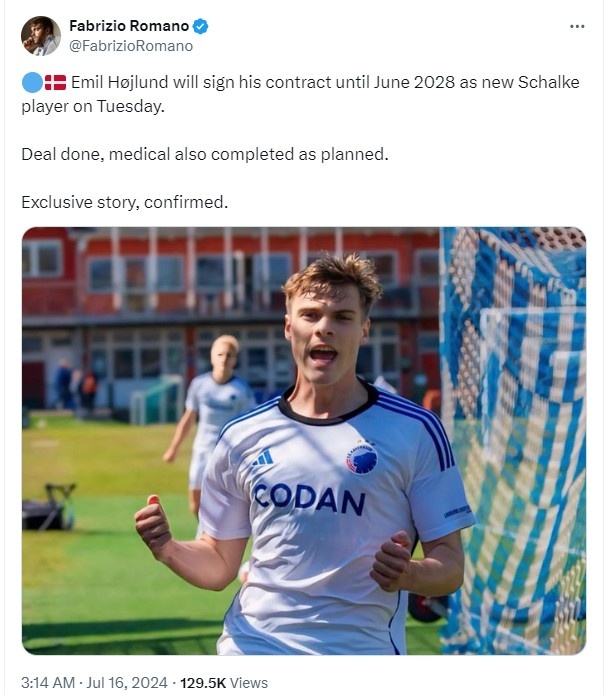606x695 pixels.
Task: Open the tweet's three-dot more menu
Action: coord(577,26)
